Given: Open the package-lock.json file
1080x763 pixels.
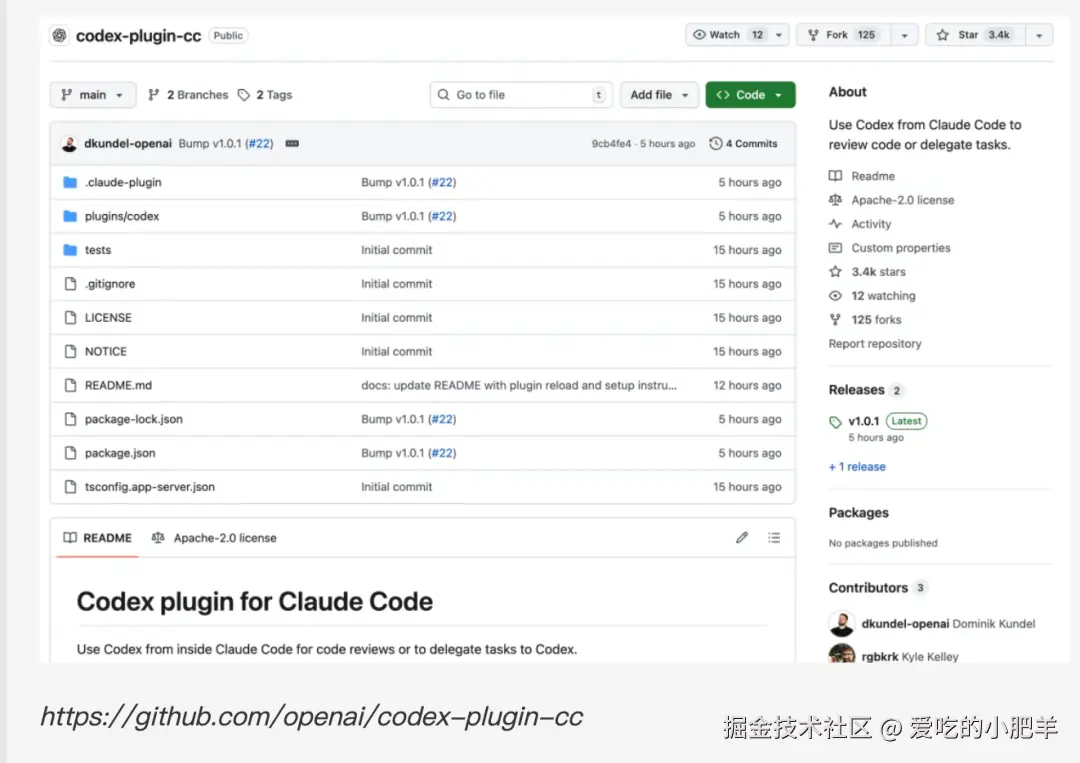Looking at the screenshot, I should pyautogui.click(x=134, y=418).
